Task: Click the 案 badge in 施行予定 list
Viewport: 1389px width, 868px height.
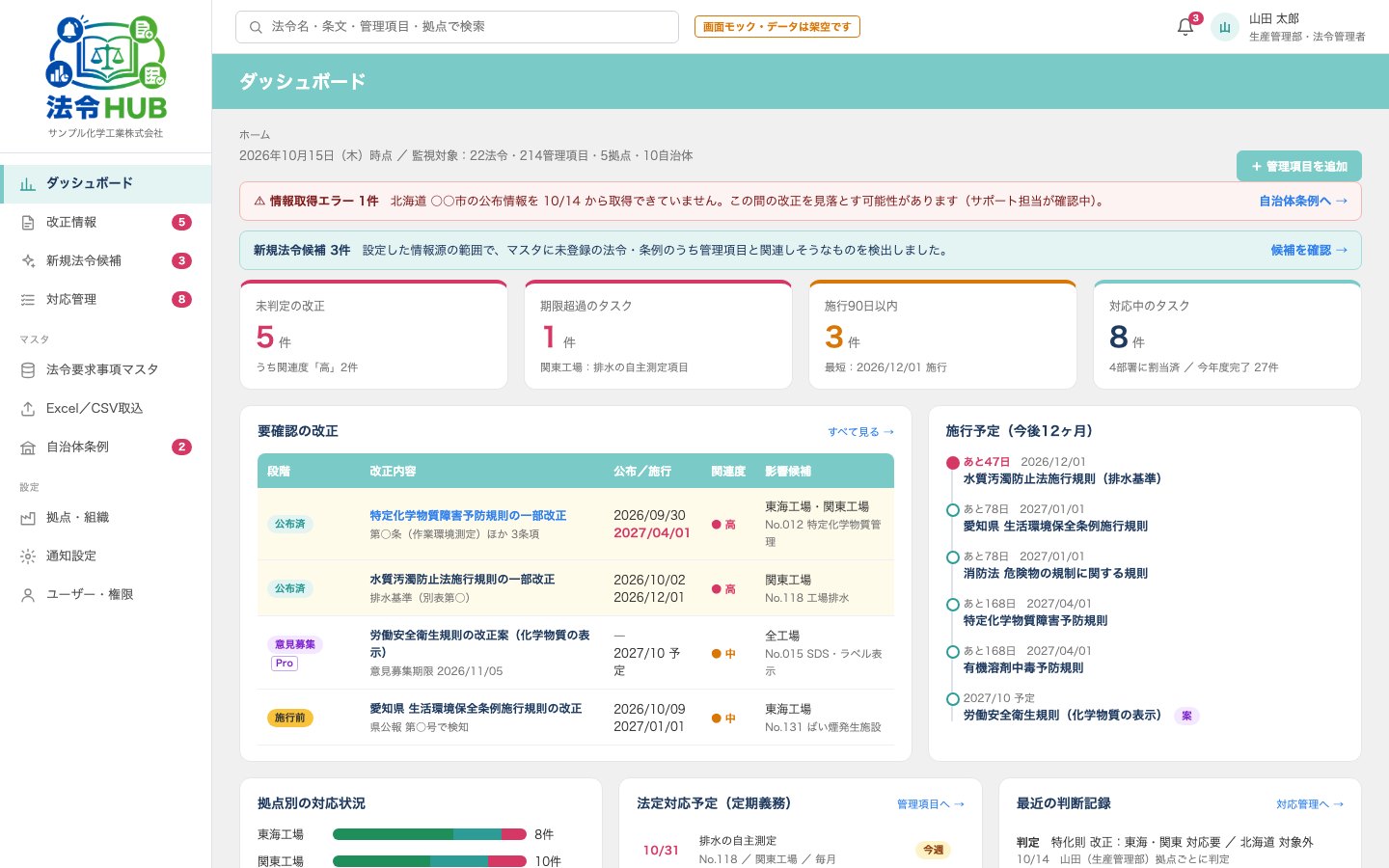Action: click(x=1186, y=717)
